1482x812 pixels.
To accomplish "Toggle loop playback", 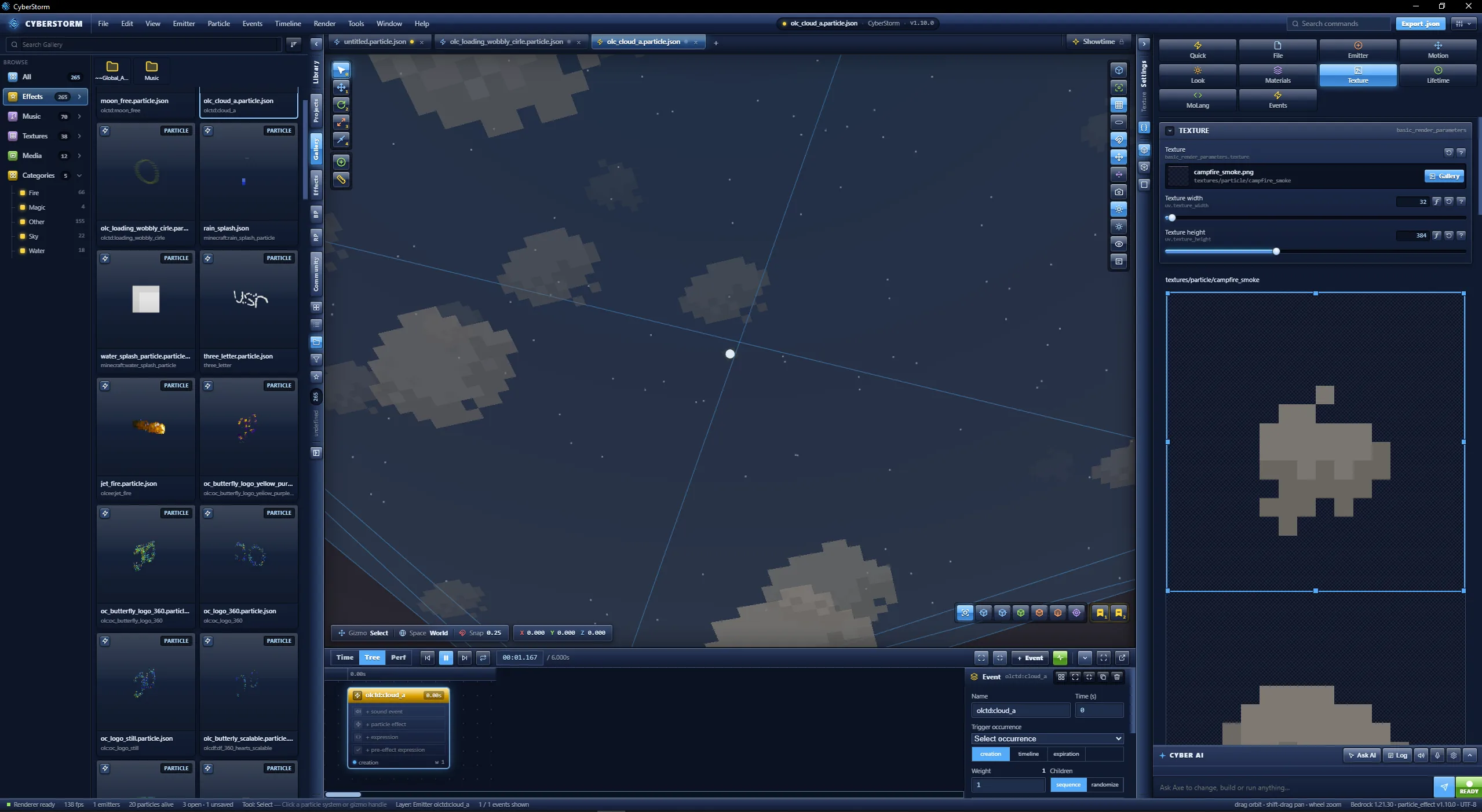I will pyautogui.click(x=483, y=657).
